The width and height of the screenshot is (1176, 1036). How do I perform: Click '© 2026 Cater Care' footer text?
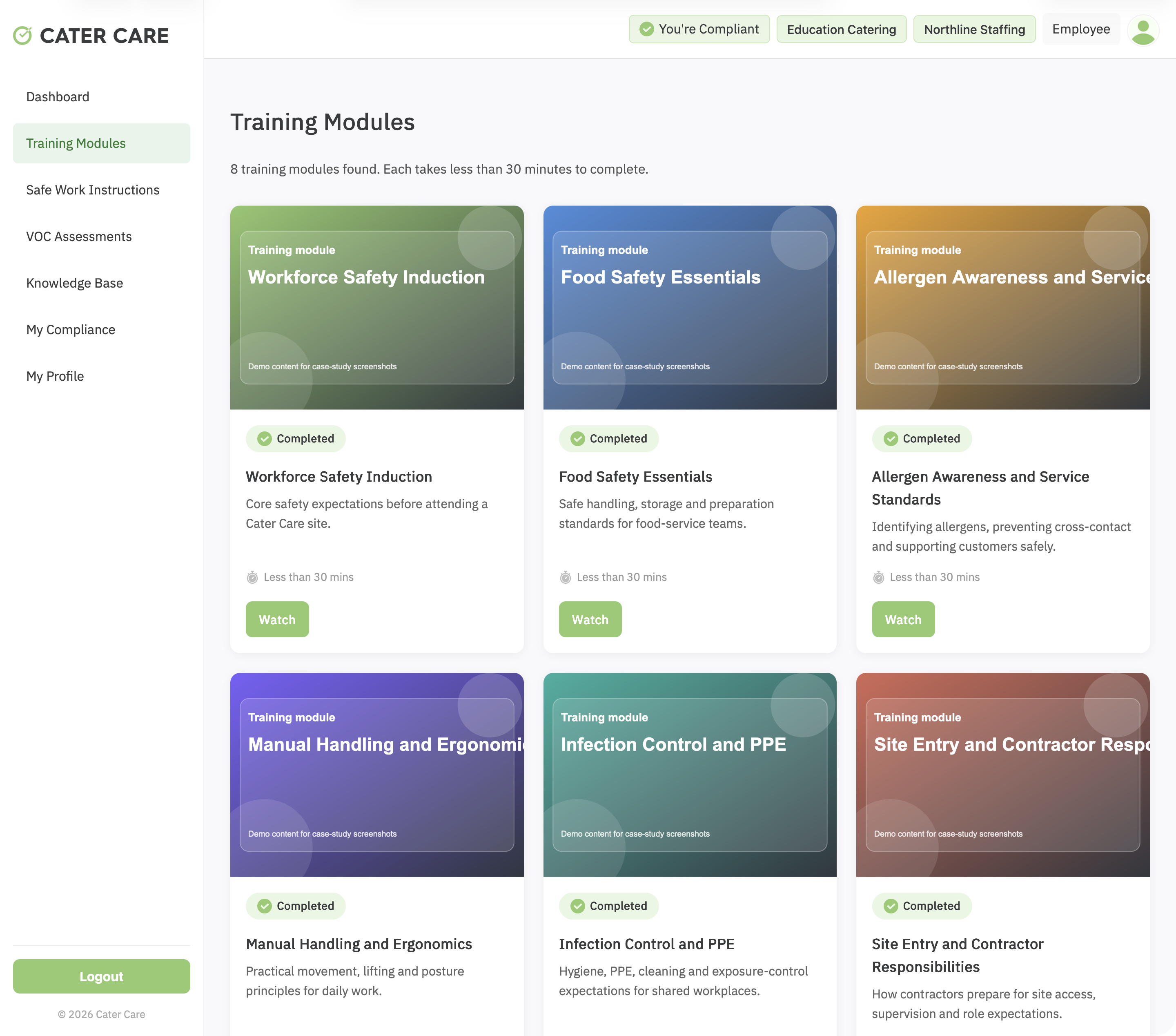pyautogui.click(x=101, y=1014)
